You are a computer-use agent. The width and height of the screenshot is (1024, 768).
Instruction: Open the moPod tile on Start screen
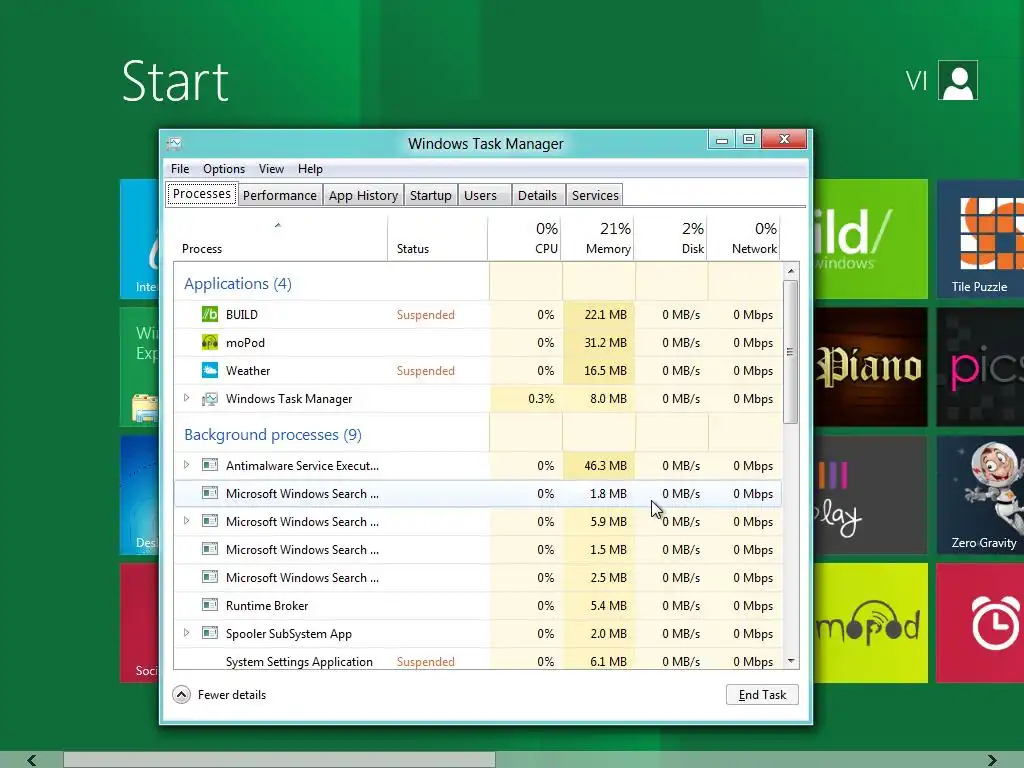coord(871,623)
